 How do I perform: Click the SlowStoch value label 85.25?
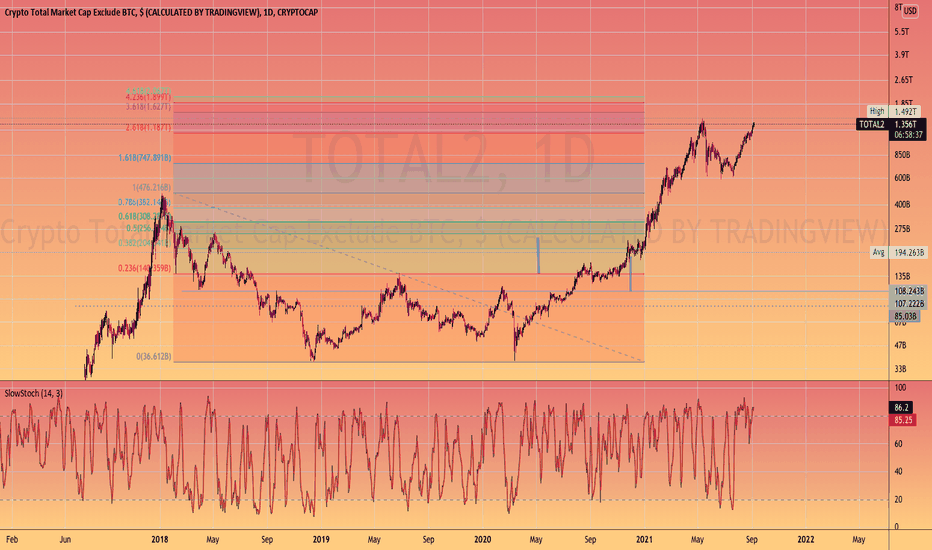(903, 420)
